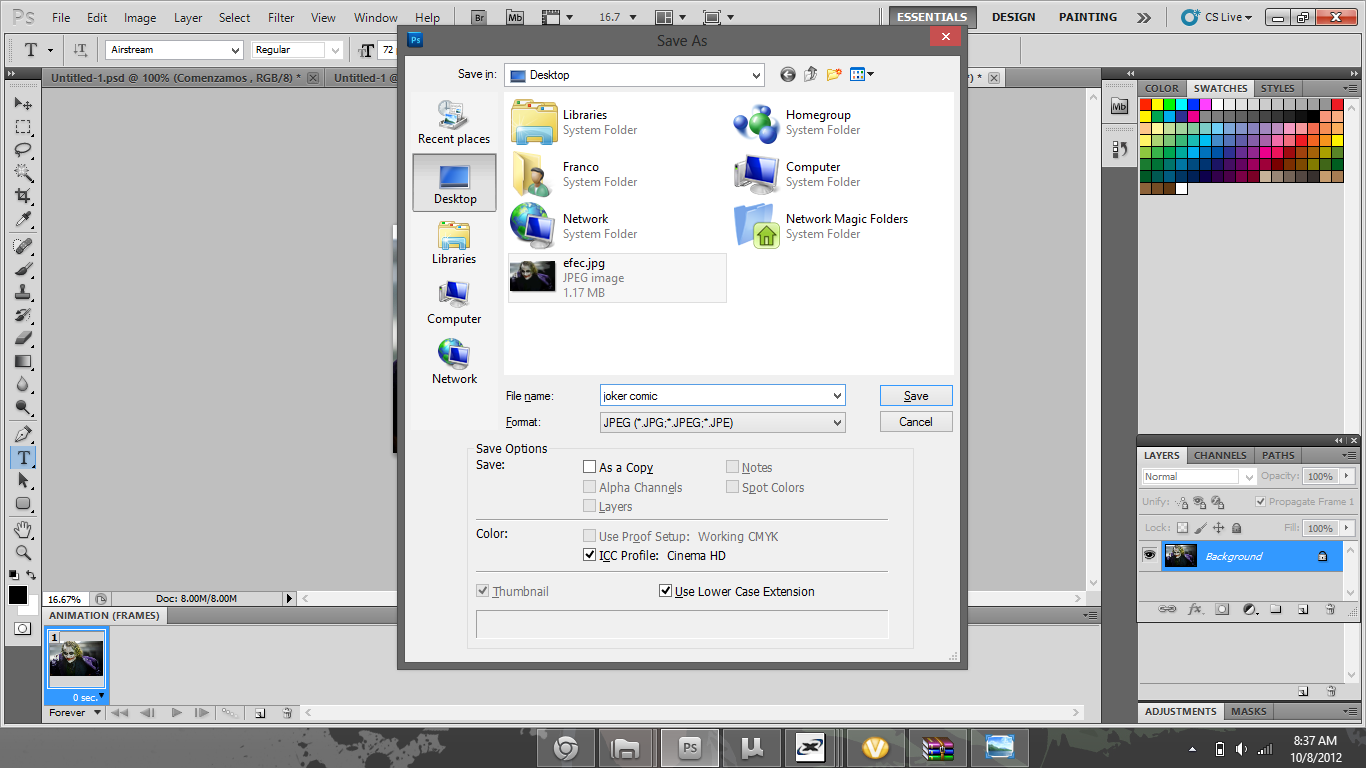Toggle Use Lower Case Extension checkbox
This screenshot has width=1366, height=768.
point(665,591)
